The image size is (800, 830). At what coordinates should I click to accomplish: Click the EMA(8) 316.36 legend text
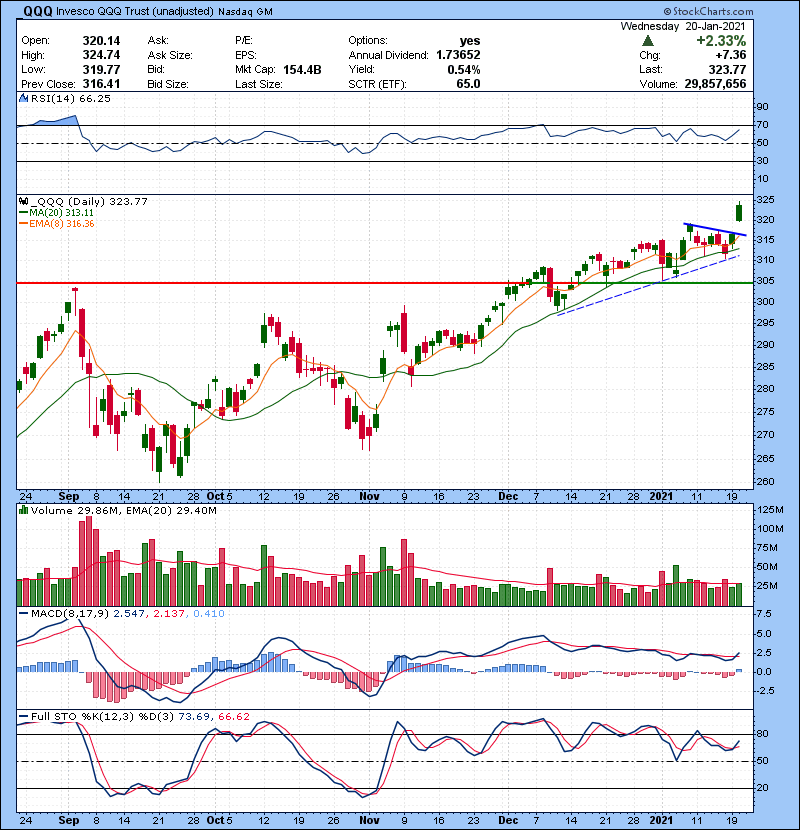click(62, 224)
